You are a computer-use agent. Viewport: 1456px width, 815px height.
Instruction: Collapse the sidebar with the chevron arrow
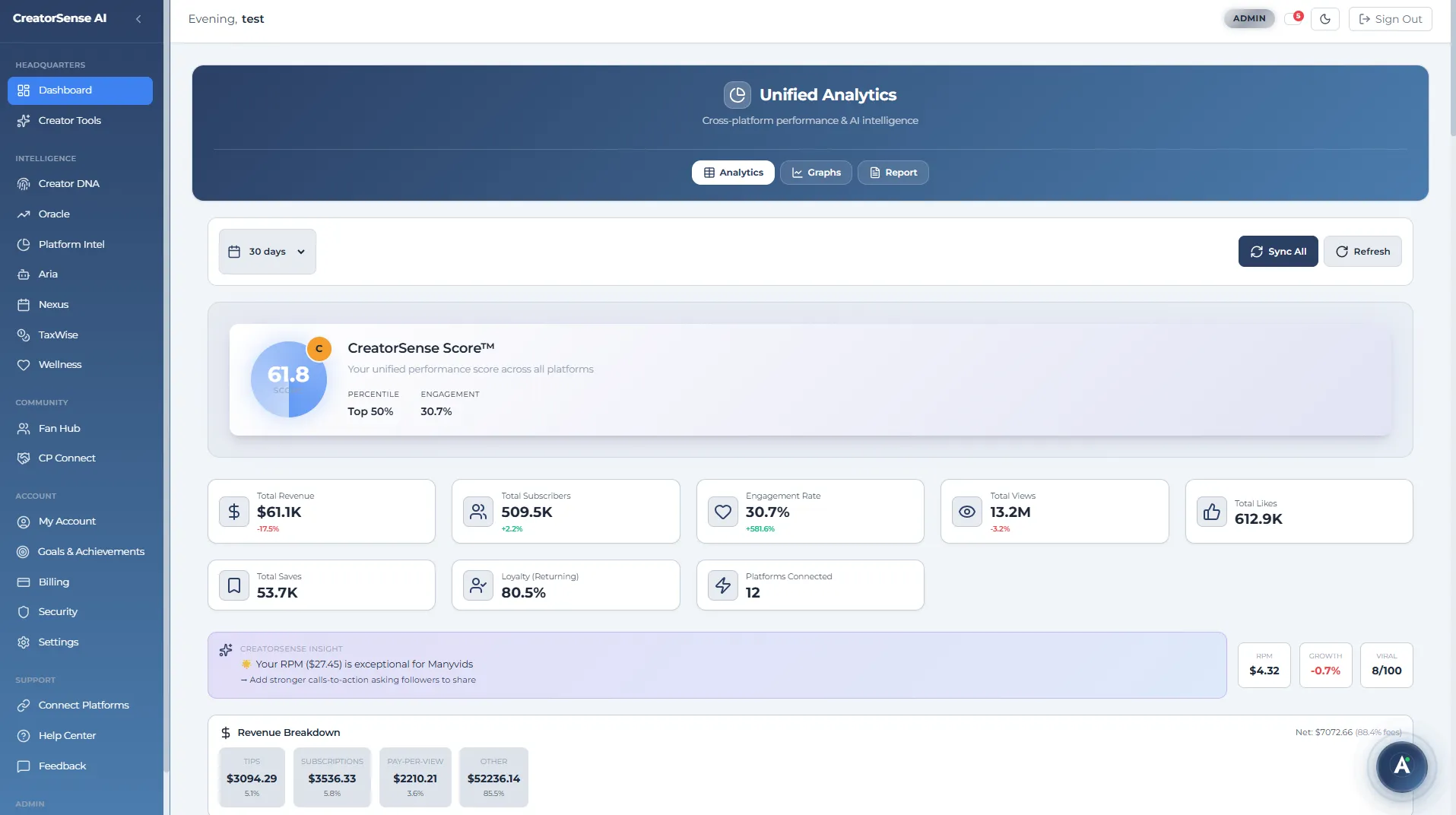coord(138,19)
